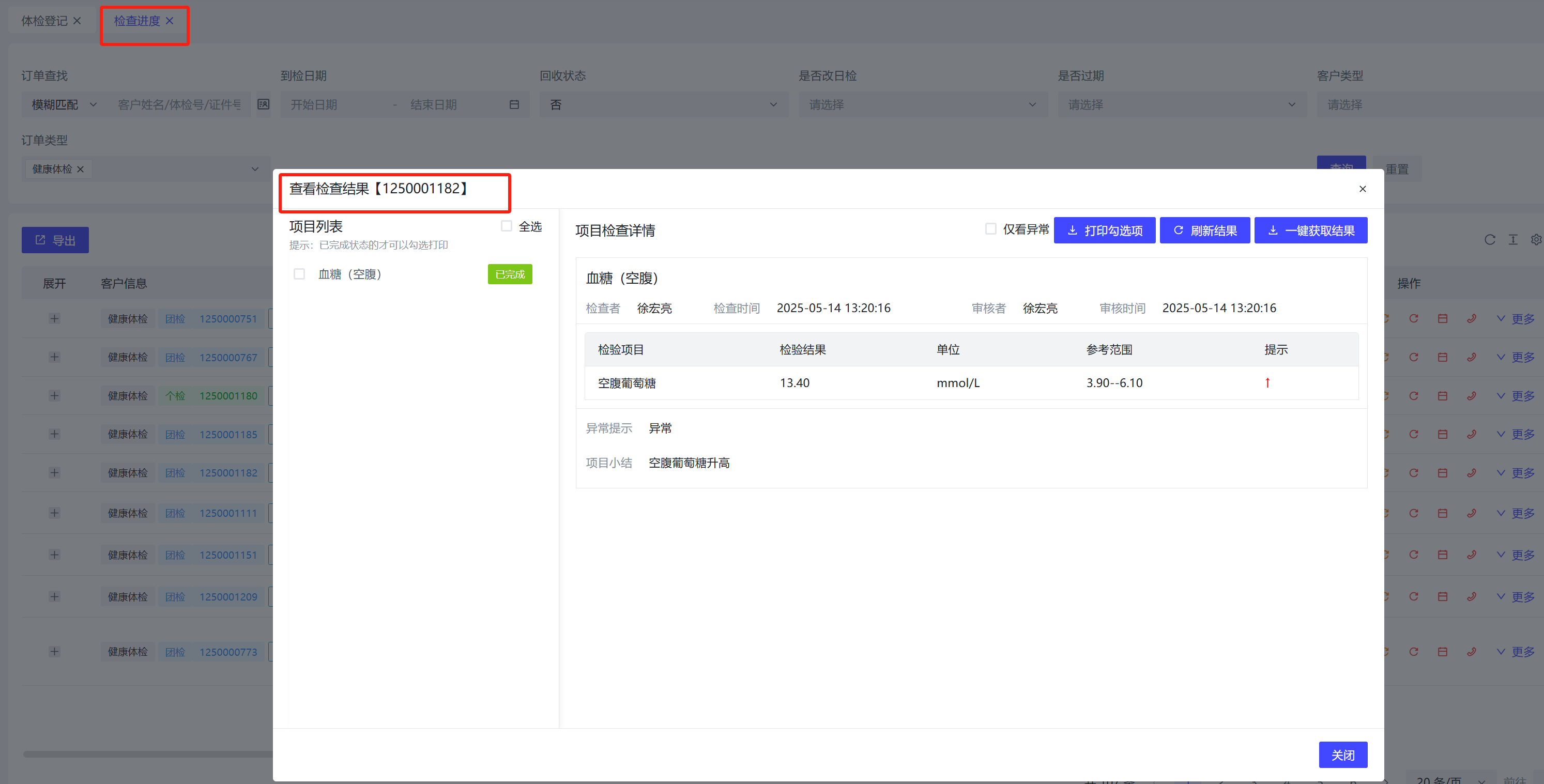Open the row height adjustment icon
This screenshot has height=784, width=1544.
1513,240
